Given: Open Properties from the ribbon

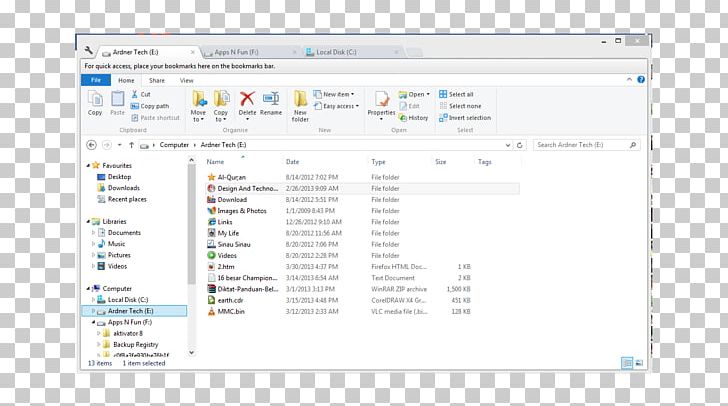Looking at the screenshot, I should click(381, 102).
